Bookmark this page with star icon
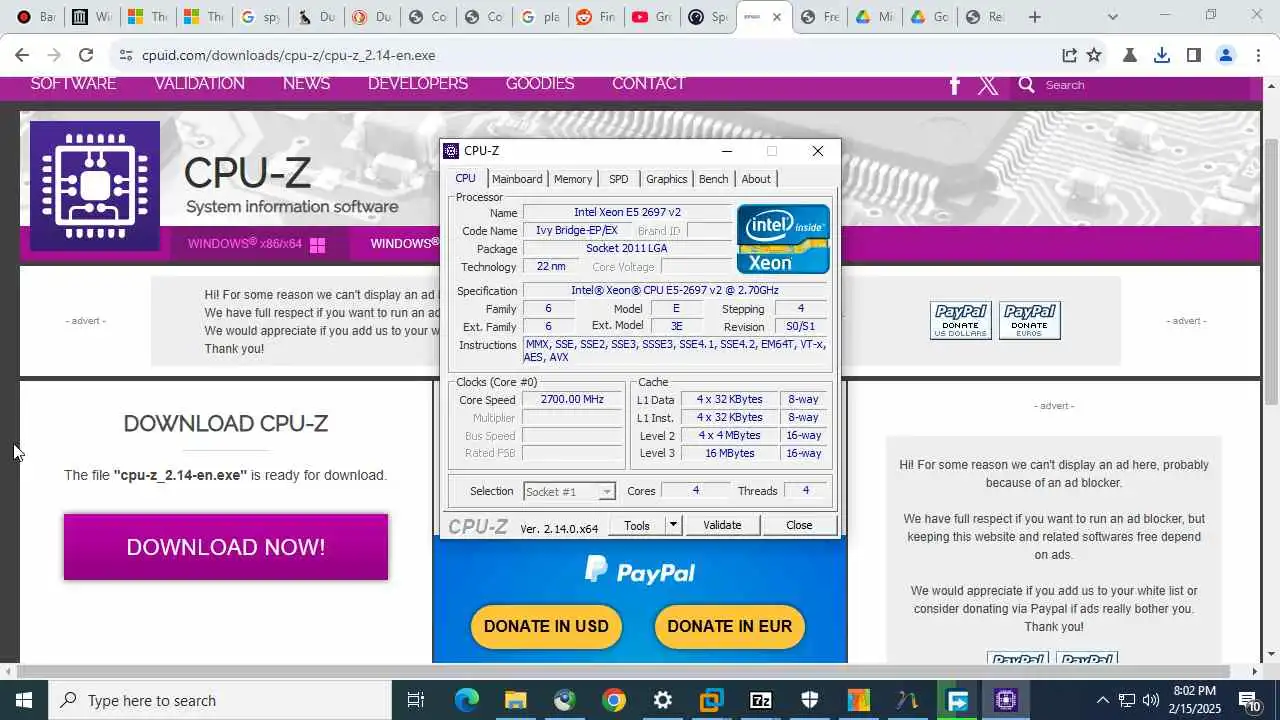 coord(1094,55)
